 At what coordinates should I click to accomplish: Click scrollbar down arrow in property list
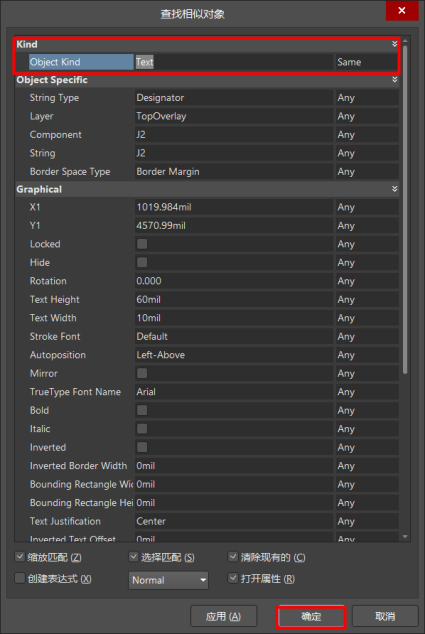[x=405, y=537]
